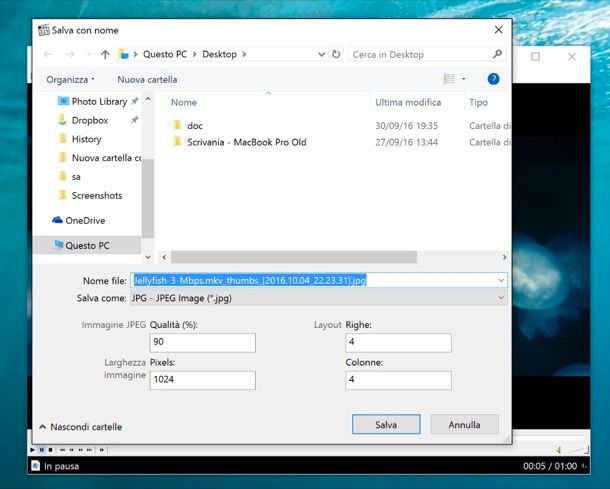Open the Organizza dropdown menu
Screen dimensions: 610x489
pyautogui.click(x=71, y=79)
